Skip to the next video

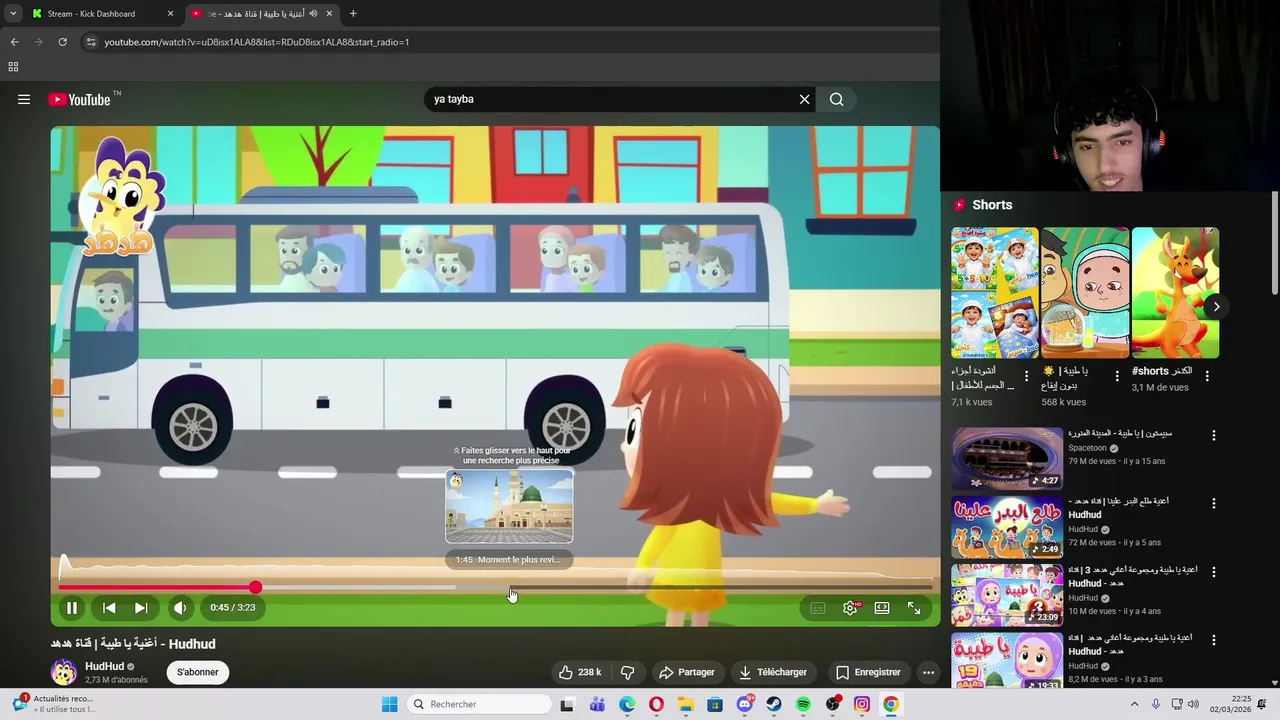(x=141, y=607)
